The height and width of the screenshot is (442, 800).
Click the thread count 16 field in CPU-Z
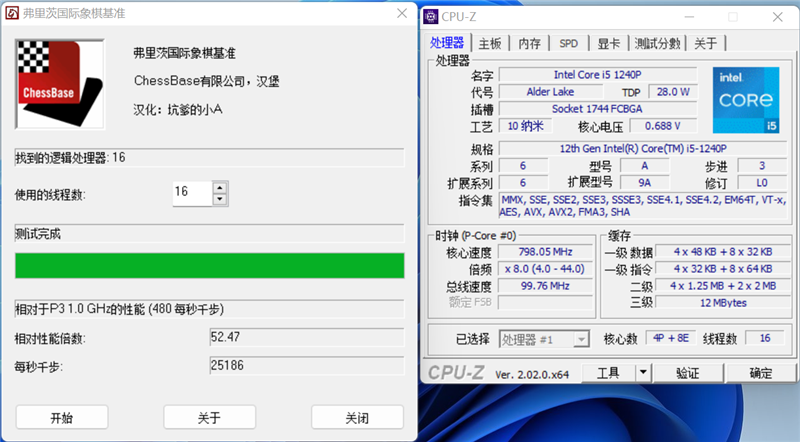[x=765, y=338]
